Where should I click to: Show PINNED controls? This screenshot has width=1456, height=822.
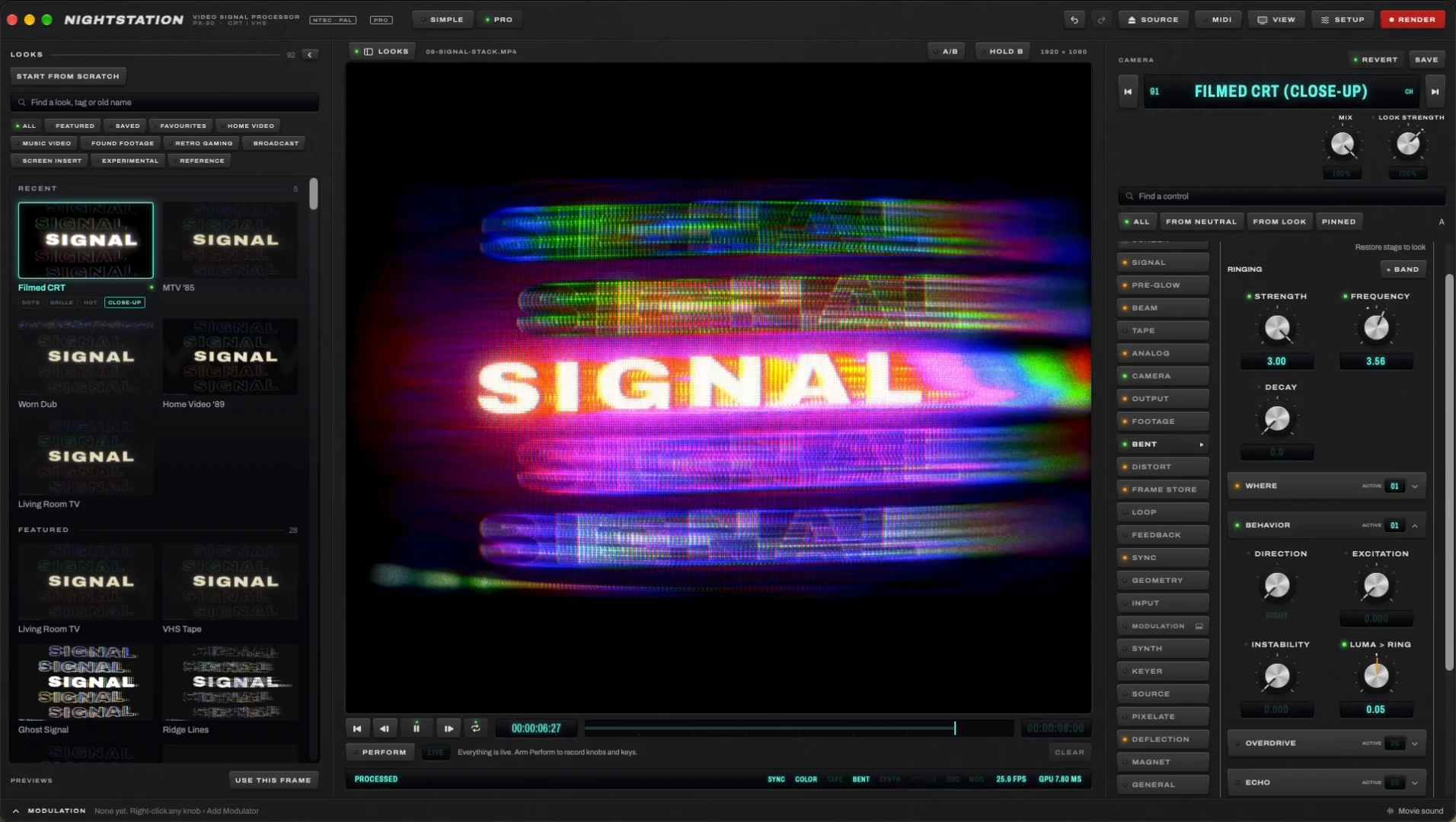(x=1339, y=221)
